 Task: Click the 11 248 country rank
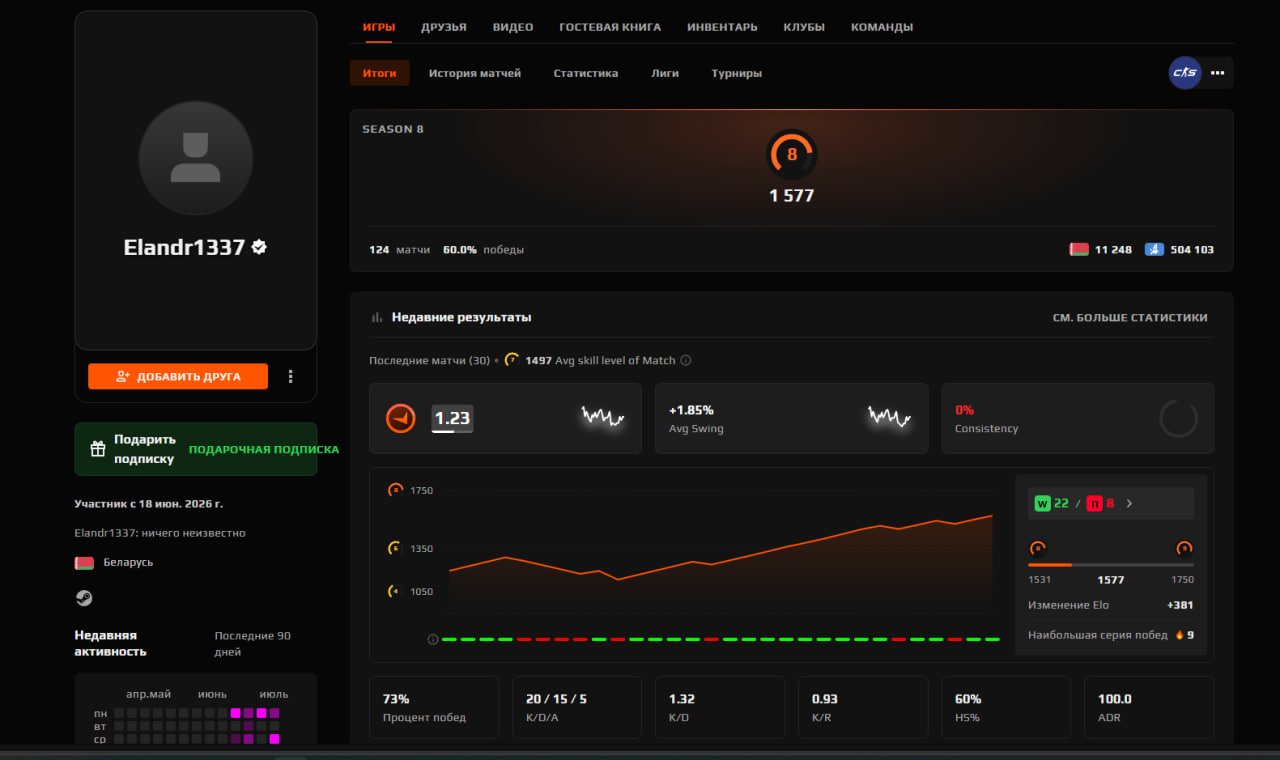point(1113,249)
